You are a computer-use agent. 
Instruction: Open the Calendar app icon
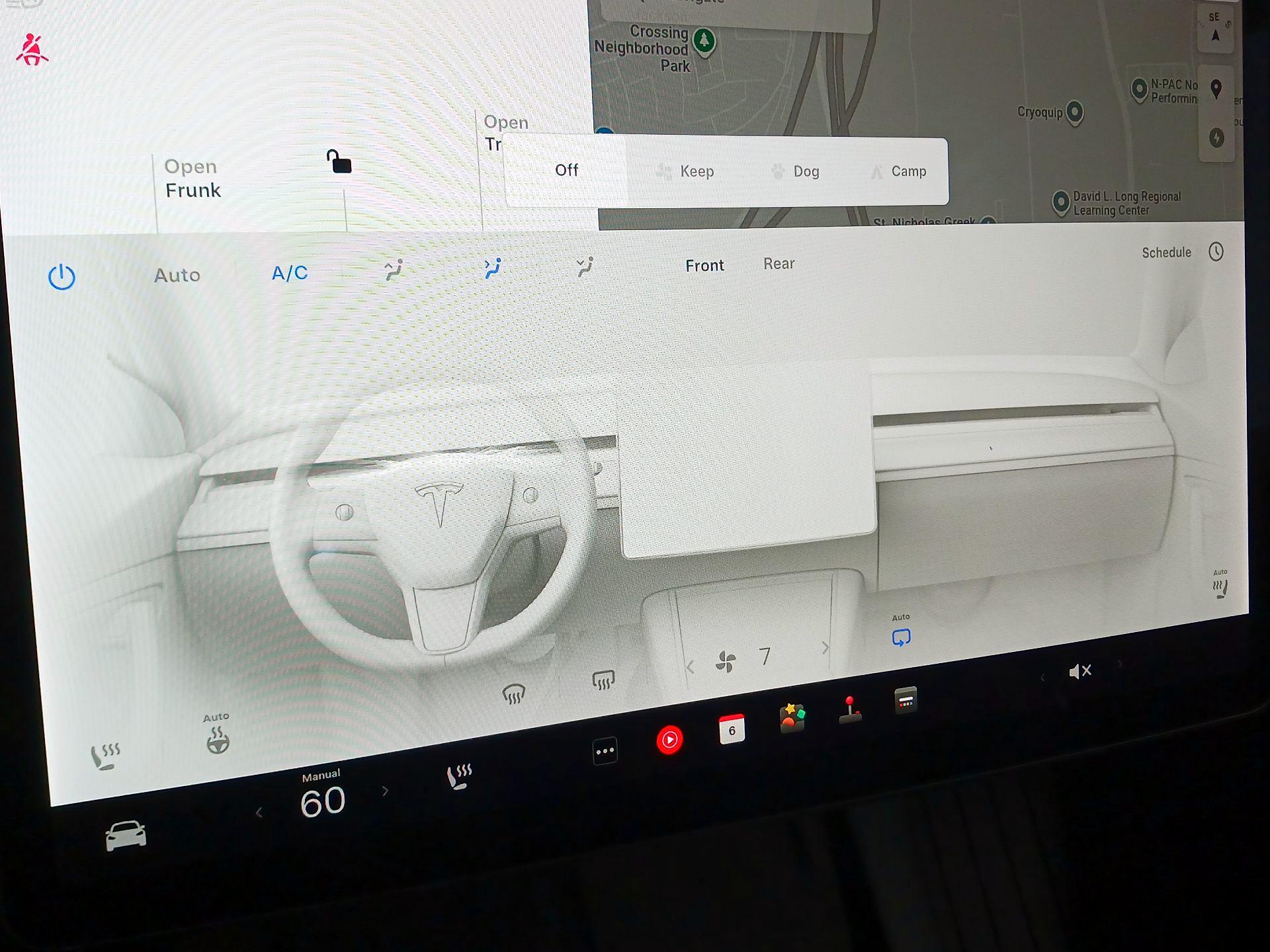pos(732,729)
